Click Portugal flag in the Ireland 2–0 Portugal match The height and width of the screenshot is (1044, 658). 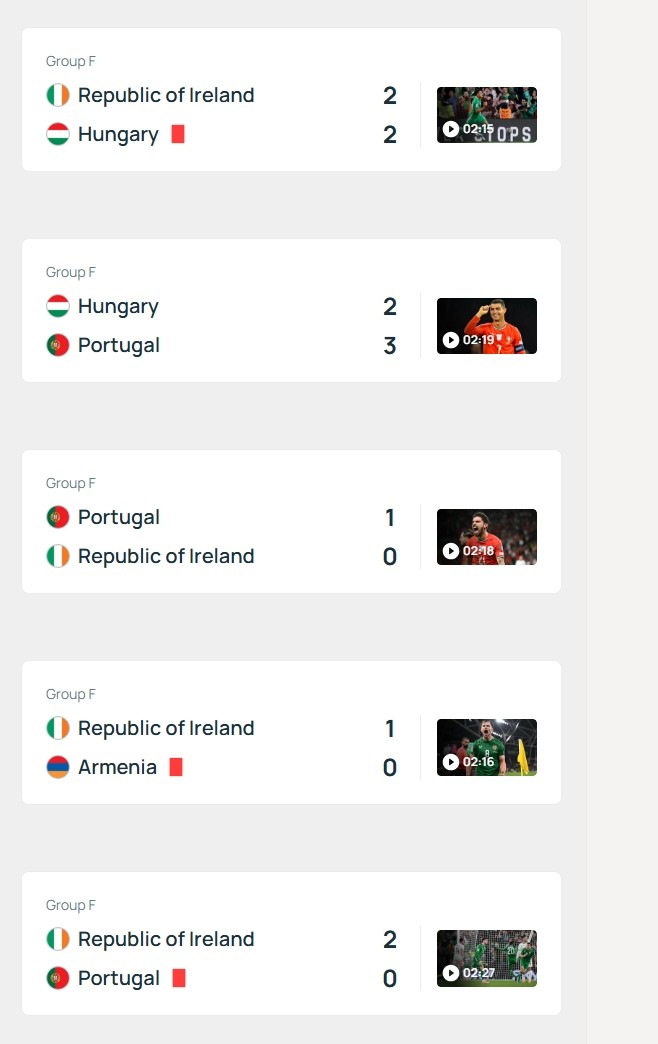click(x=58, y=978)
